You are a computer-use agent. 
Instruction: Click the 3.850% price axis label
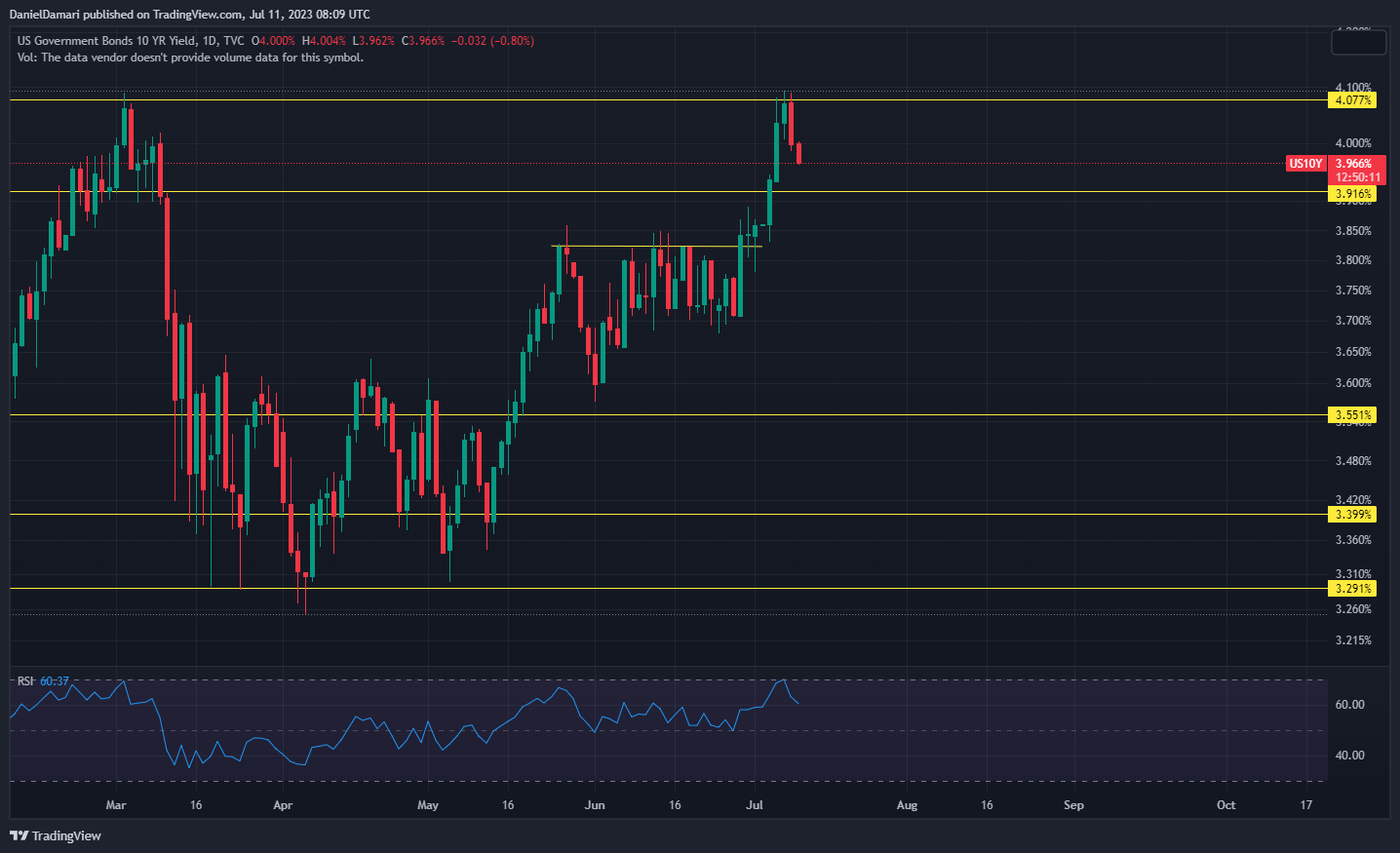(1353, 231)
